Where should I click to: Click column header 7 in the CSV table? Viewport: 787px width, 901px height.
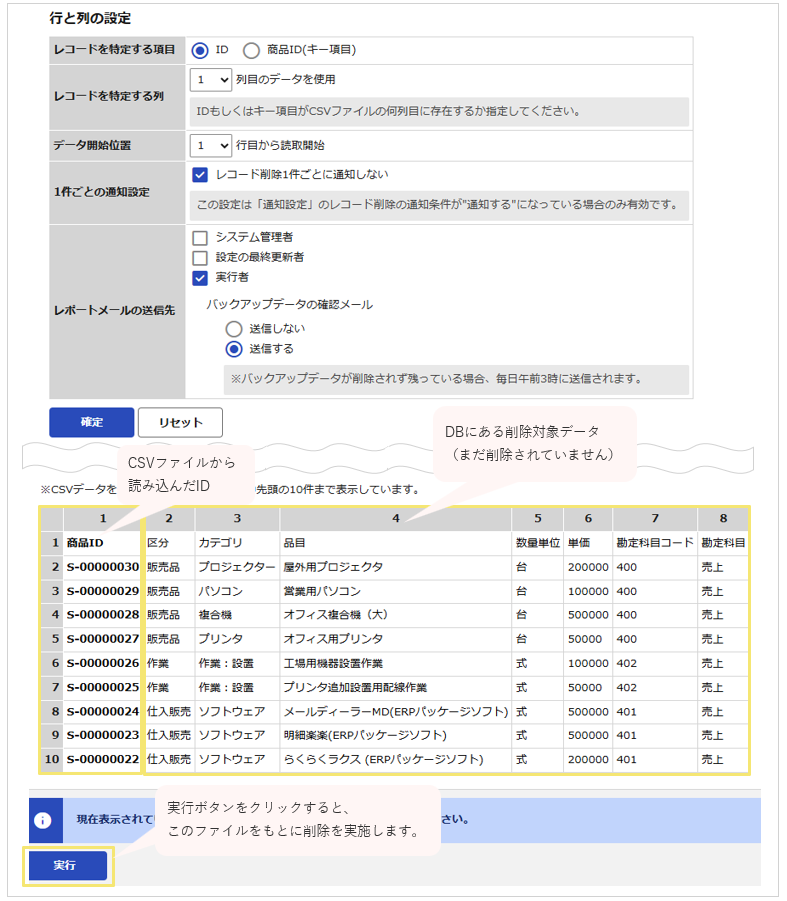point(655,519)
